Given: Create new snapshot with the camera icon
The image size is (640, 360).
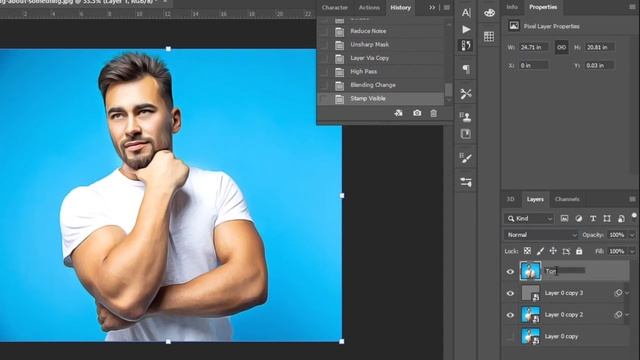Looking at the screenshot, I should click(x=417, y=113).
